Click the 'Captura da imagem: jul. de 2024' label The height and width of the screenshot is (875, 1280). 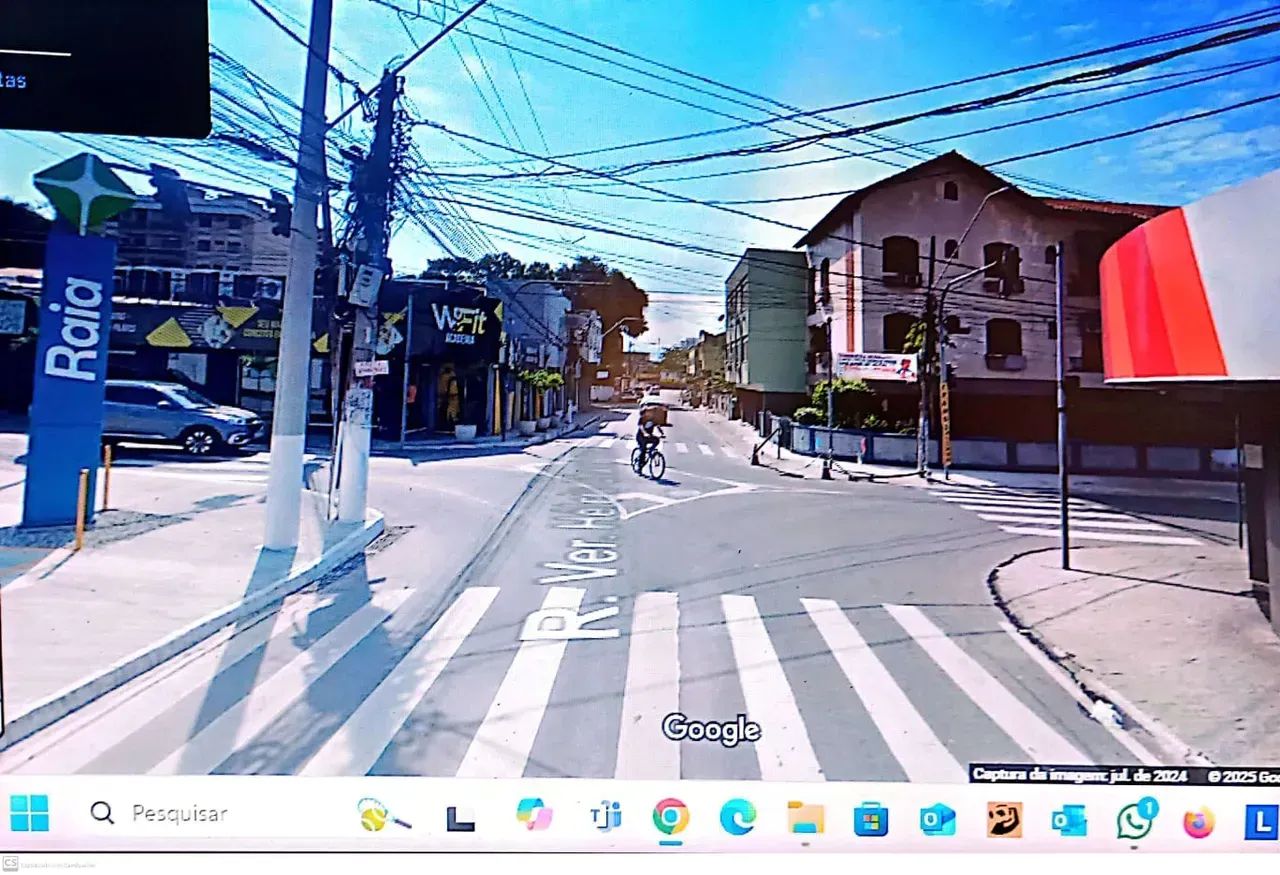(x=1079, y=774)
